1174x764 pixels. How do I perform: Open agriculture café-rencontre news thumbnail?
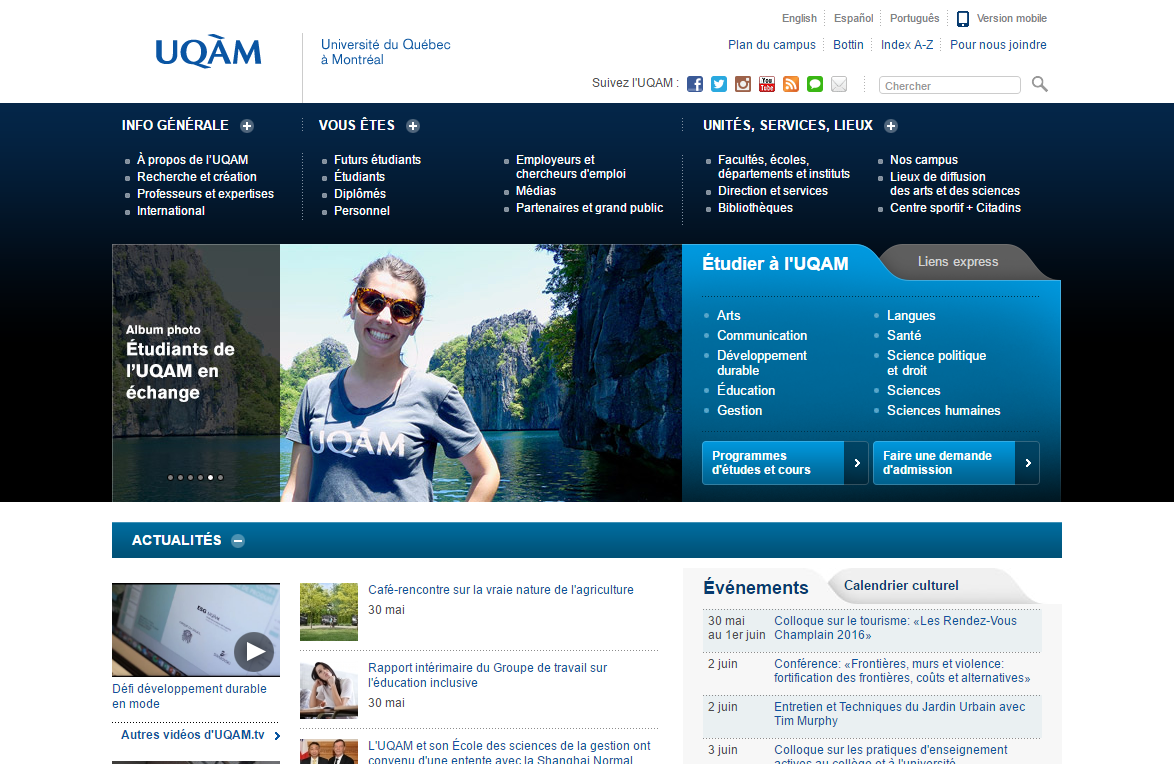[x=329, y=612]
